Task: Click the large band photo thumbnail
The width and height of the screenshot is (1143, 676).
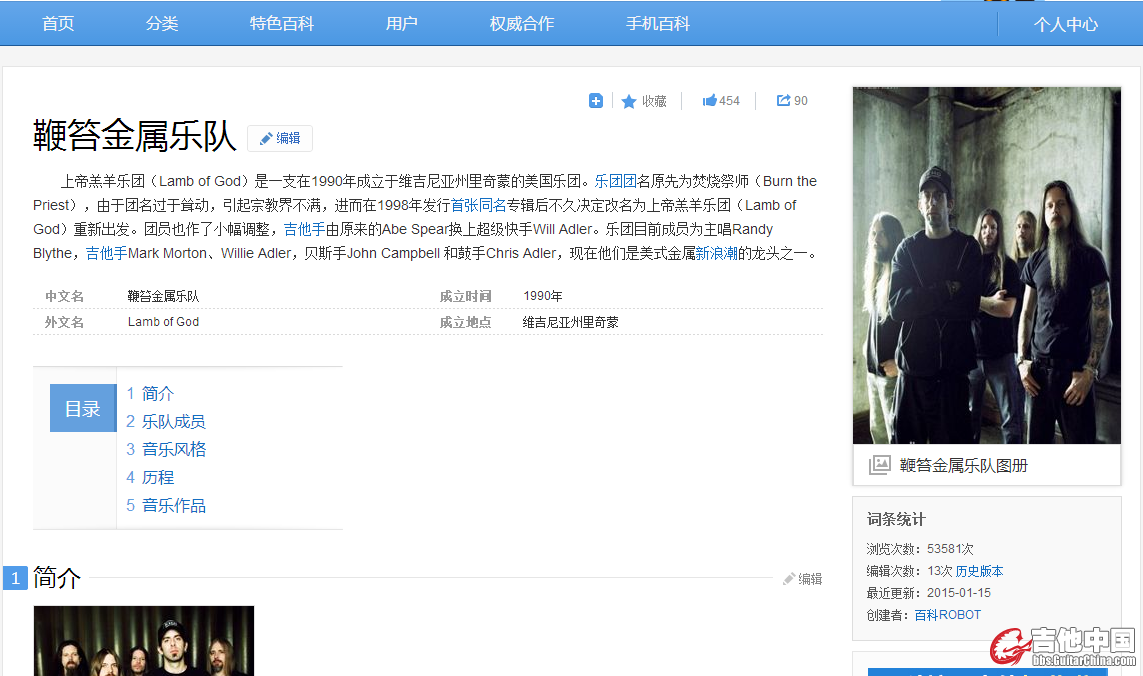Action: pos(986,265)
